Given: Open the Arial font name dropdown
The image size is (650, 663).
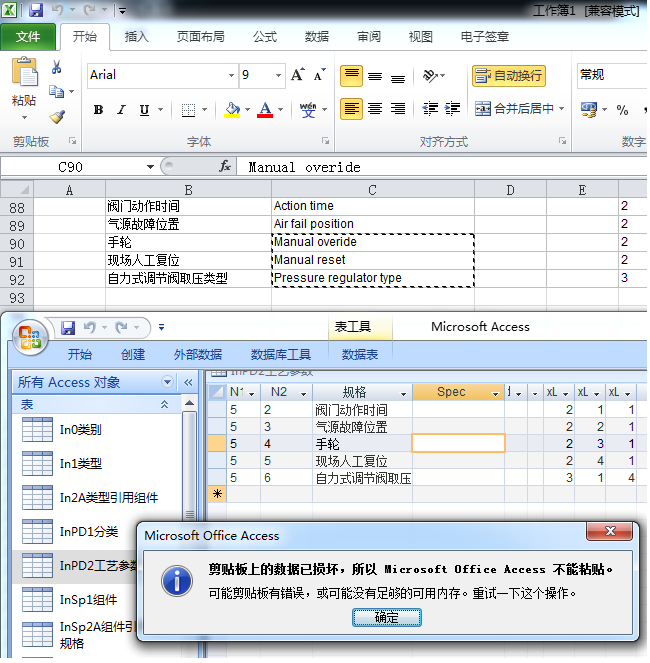Looking at the screenshot, I should (231, 76).
